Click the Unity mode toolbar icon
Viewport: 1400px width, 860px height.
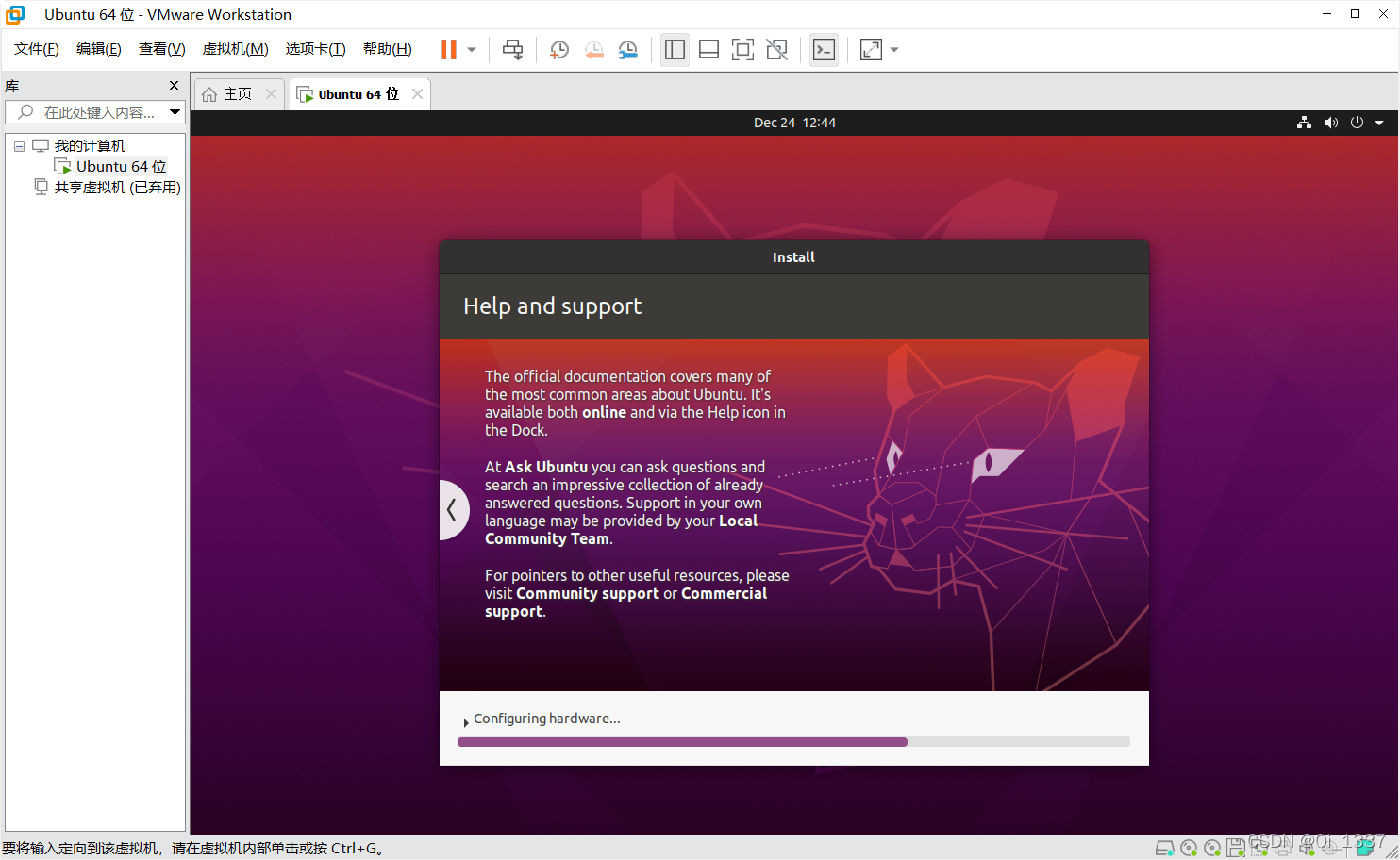click(776, 50)
